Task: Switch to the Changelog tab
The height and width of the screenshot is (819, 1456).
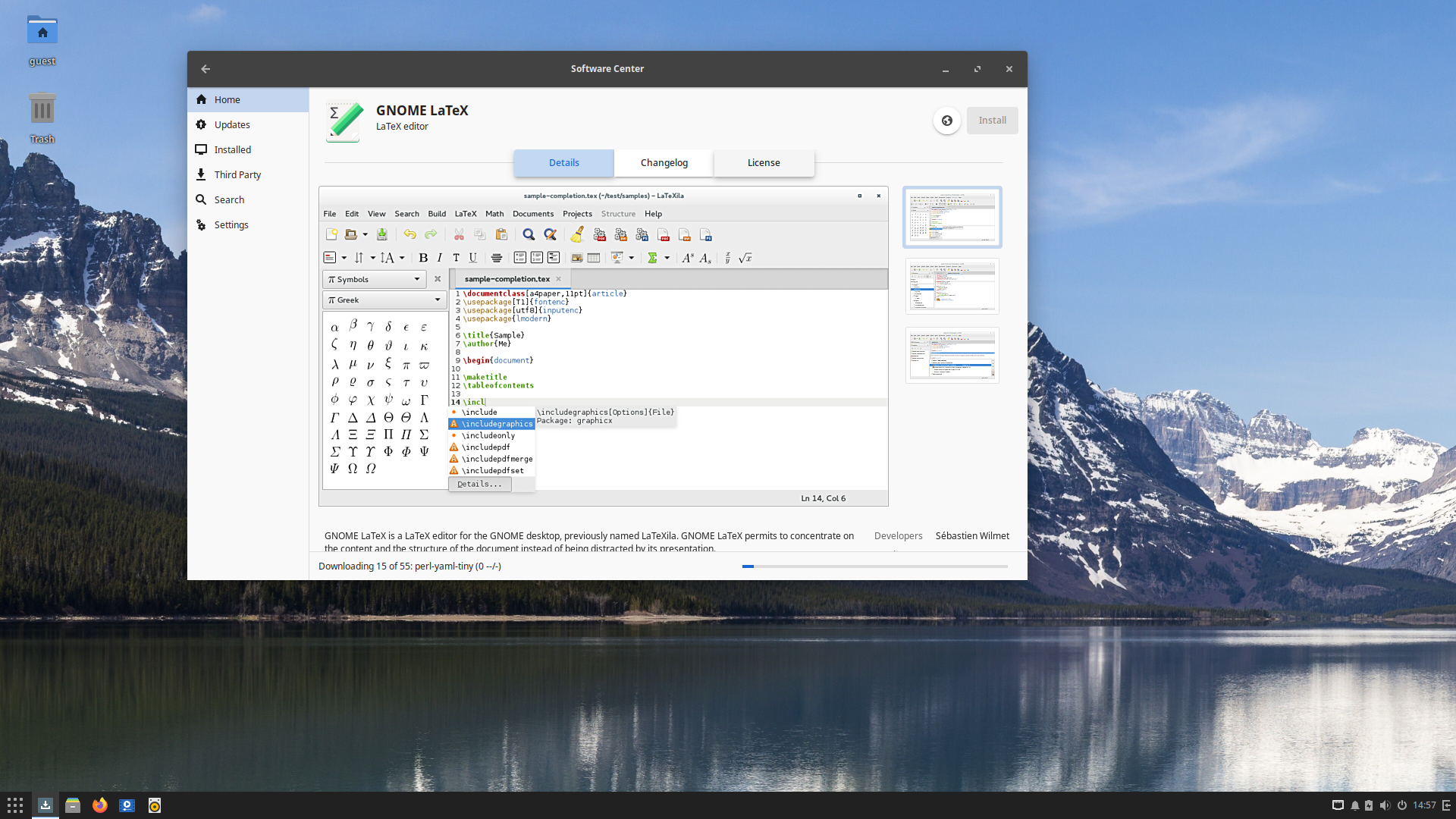Action: (664, 163)
